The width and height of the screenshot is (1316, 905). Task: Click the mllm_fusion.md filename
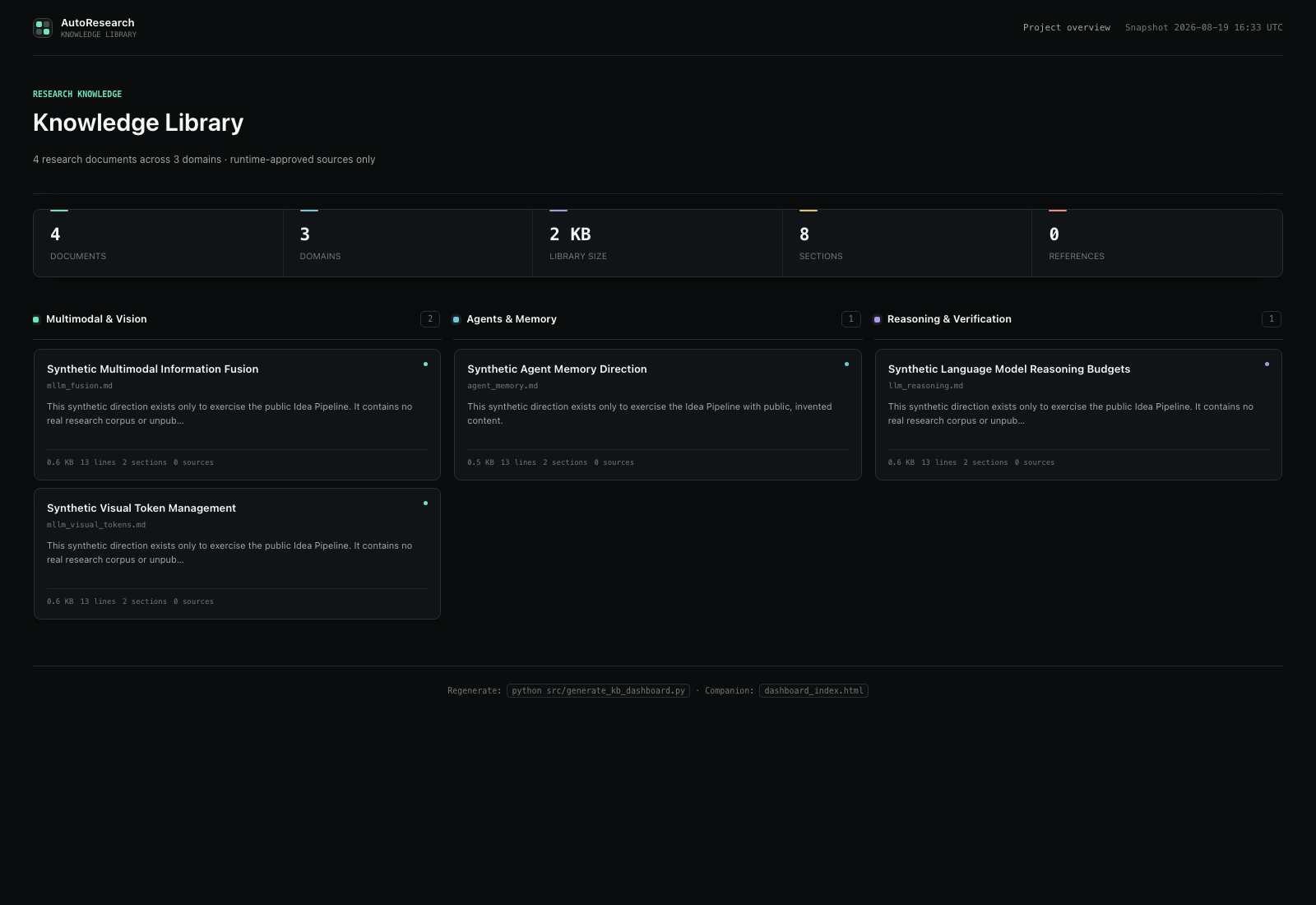click(x=80, y=386)
